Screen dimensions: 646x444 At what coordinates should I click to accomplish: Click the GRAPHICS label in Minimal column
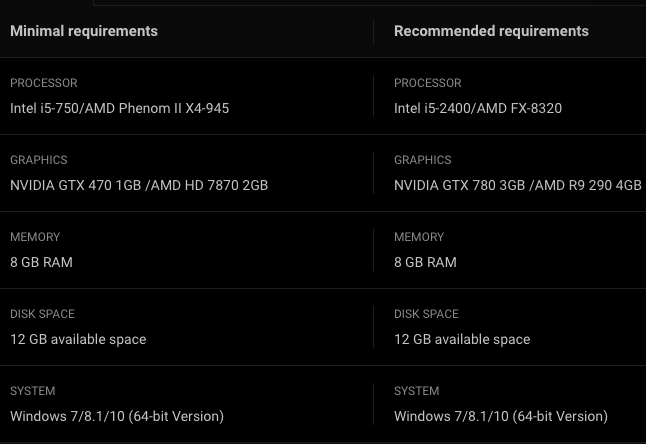tap(38, 160)
